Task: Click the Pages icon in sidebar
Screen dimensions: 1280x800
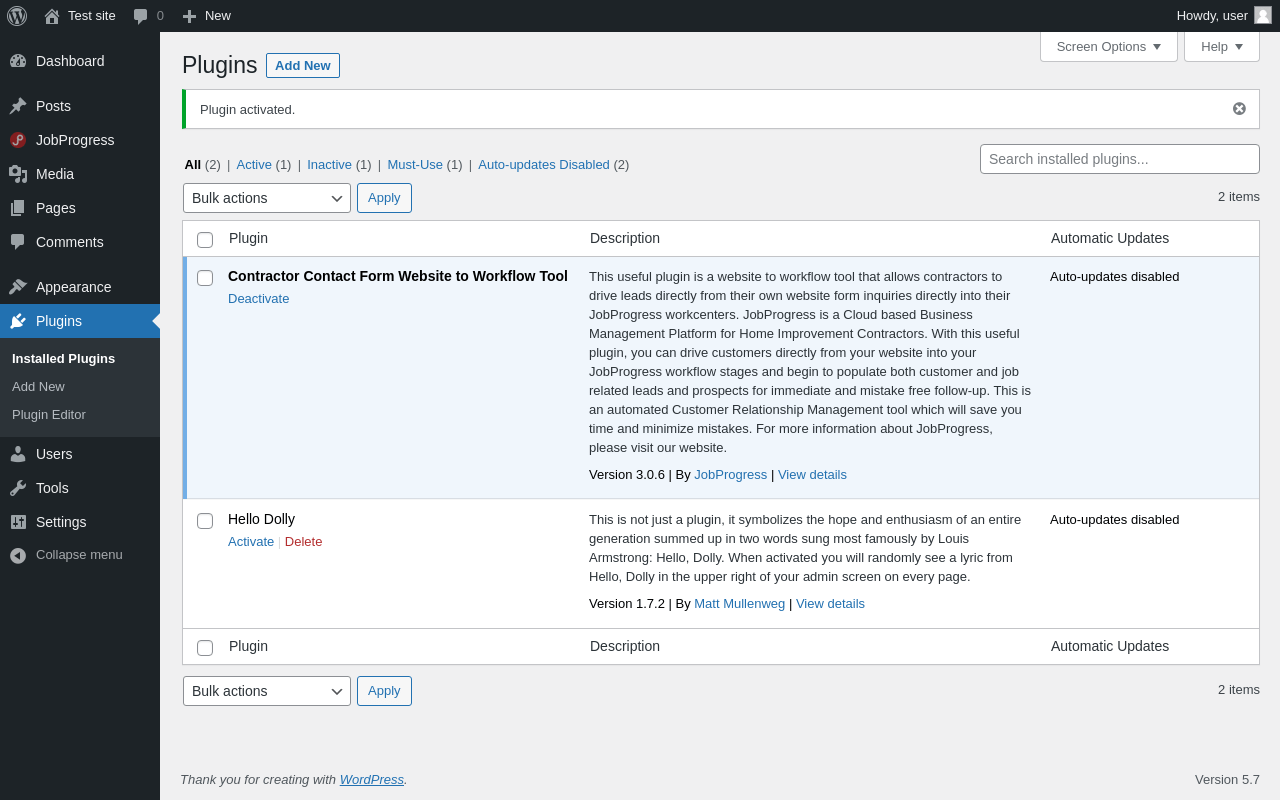Action: [x=18, y=208]
